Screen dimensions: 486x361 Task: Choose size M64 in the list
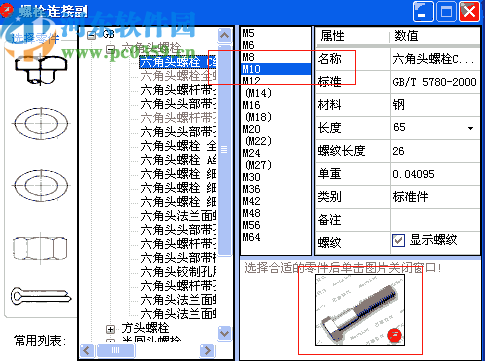[x=251, y=237]
